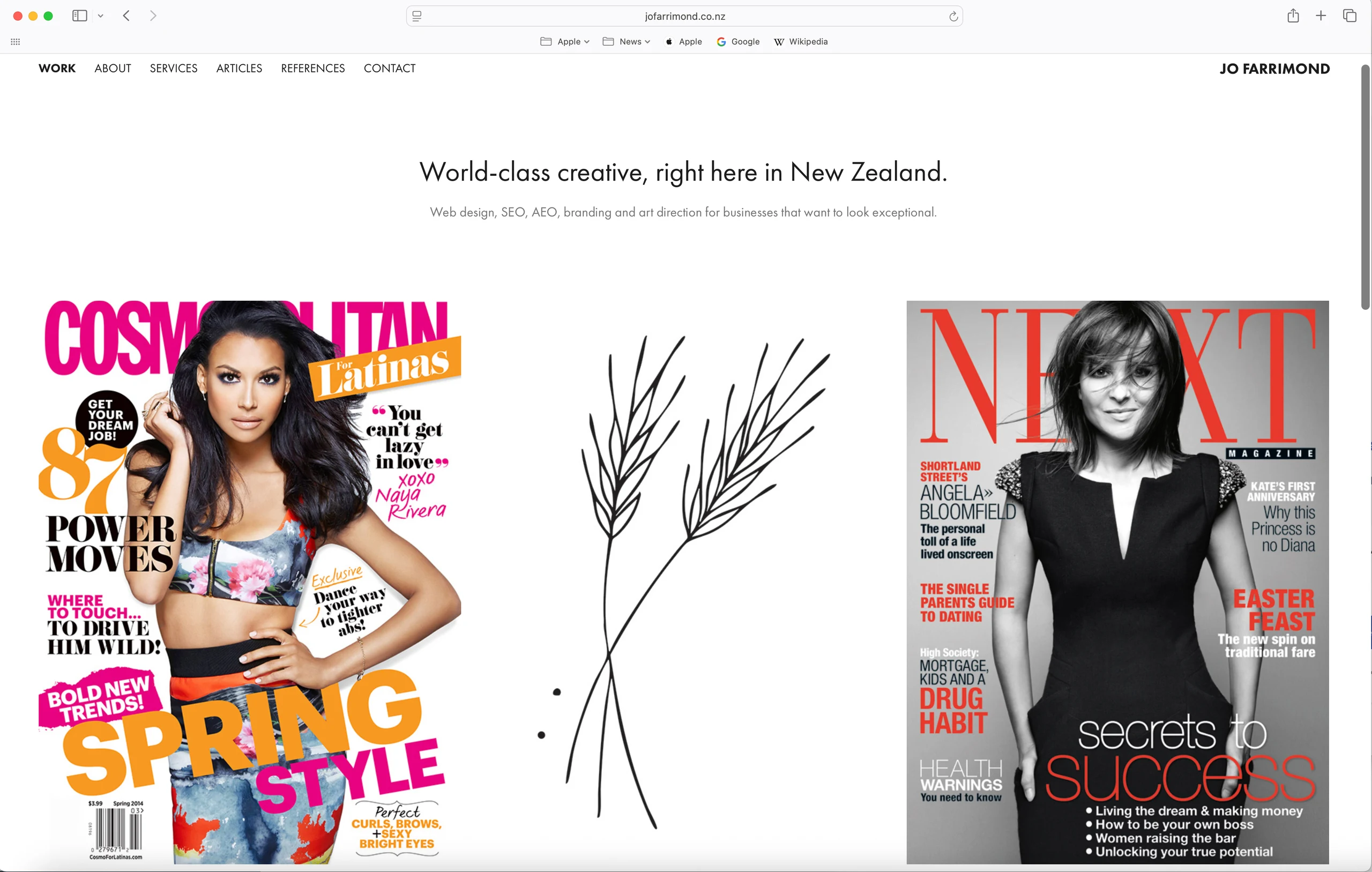Click the JO FARRIMOND site logo
The height and width of the screenshot is (872, 1372).
(1274, 69)
